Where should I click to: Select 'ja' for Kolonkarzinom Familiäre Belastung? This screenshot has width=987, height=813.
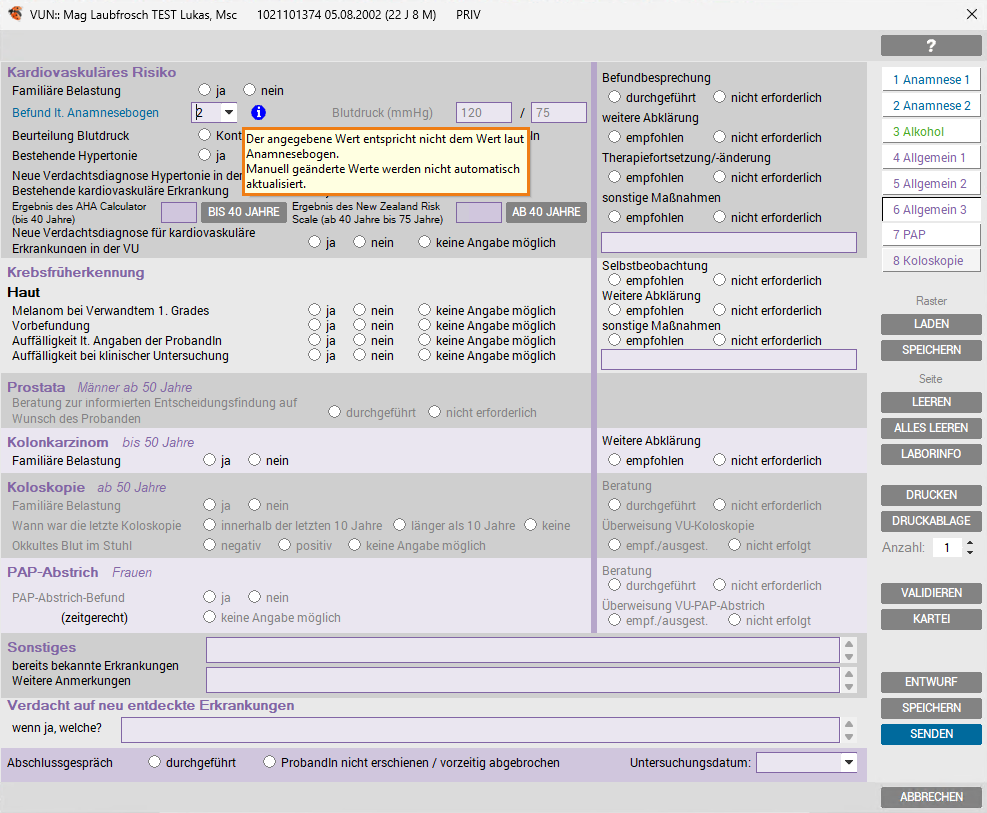click(210, 460)
